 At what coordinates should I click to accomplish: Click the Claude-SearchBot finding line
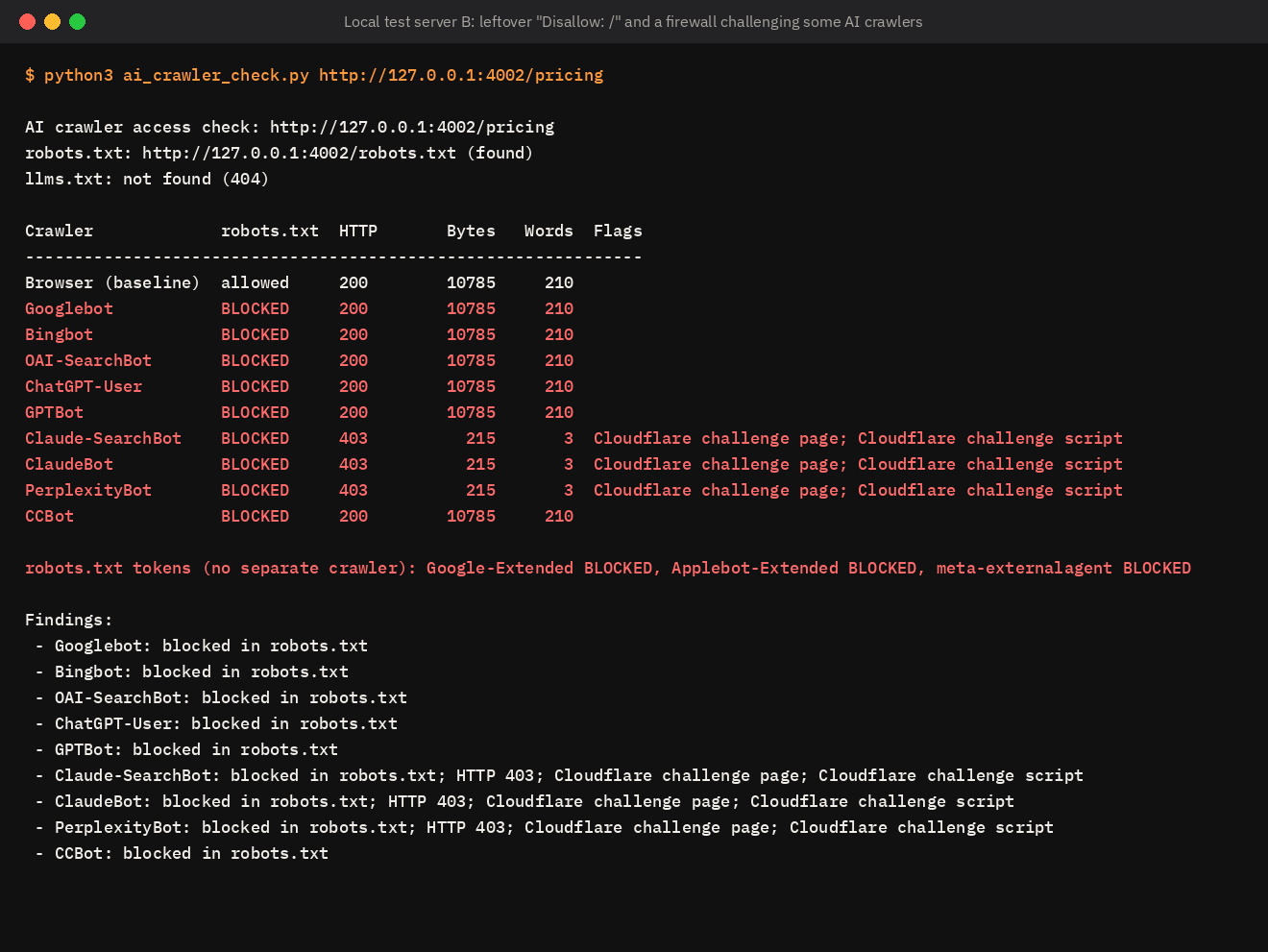tap(569, 775)
